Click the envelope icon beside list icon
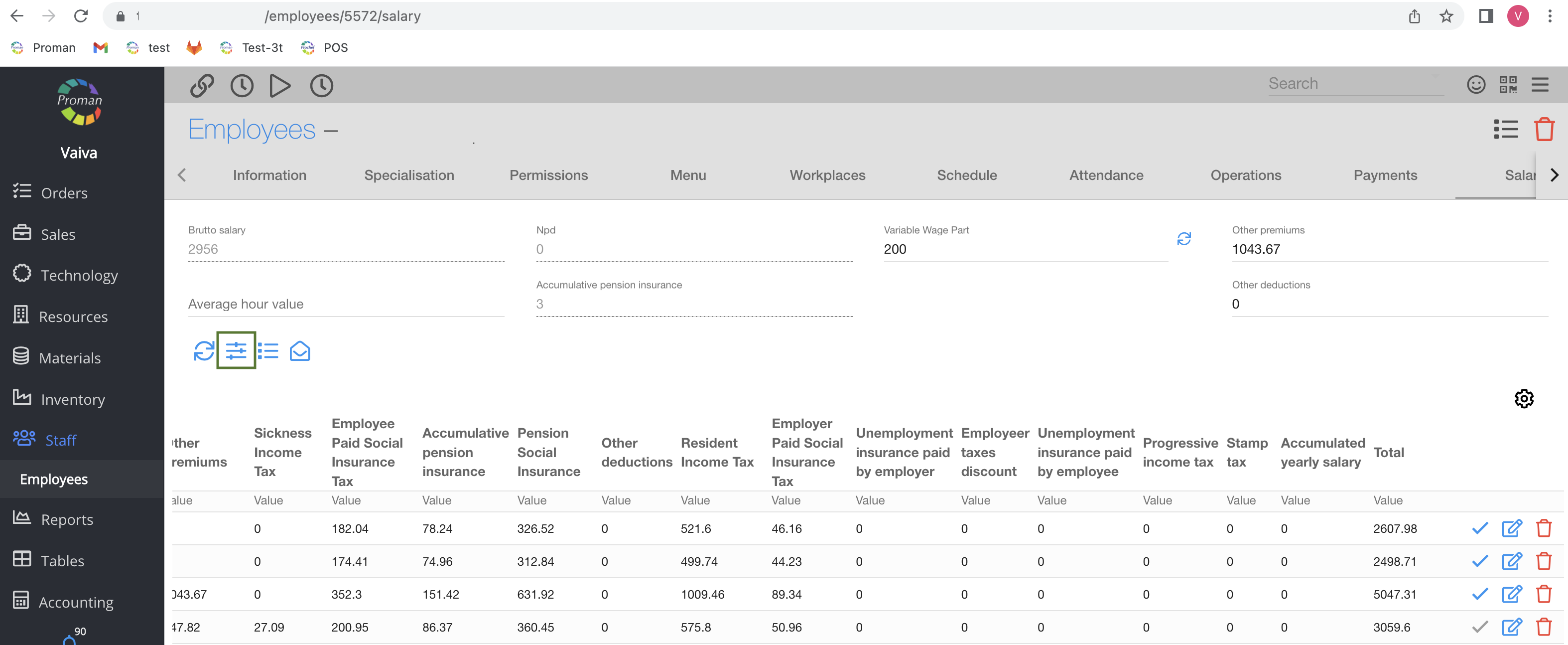This screenshot has height=645, width=1568. [x=299, y=351]
